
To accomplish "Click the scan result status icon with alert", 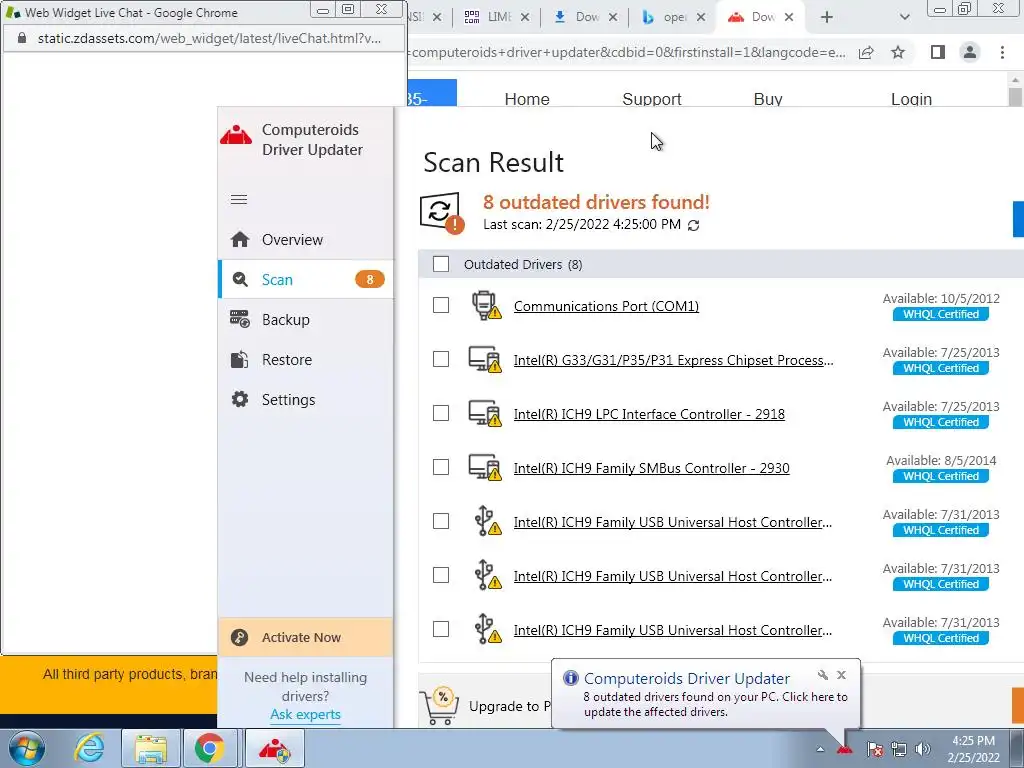I will (x=442, y=213).
